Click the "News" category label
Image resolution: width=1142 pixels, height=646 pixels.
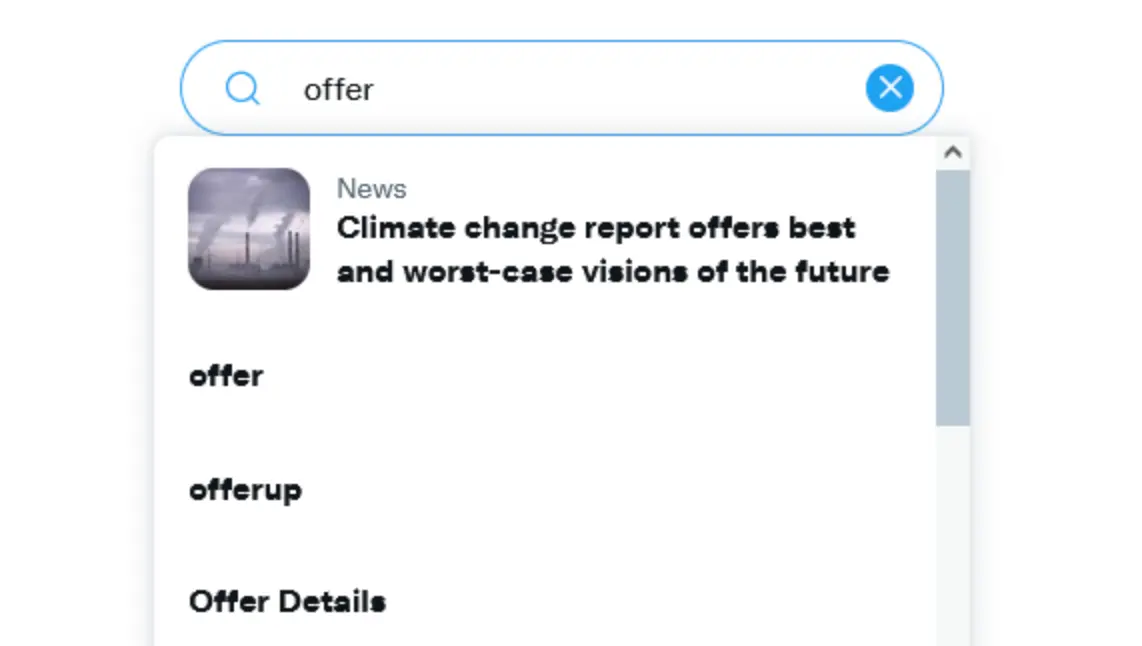click(371, 188)
